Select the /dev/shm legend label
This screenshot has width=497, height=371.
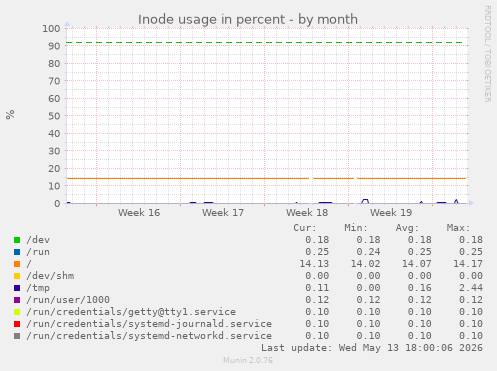tap(50, 276)
